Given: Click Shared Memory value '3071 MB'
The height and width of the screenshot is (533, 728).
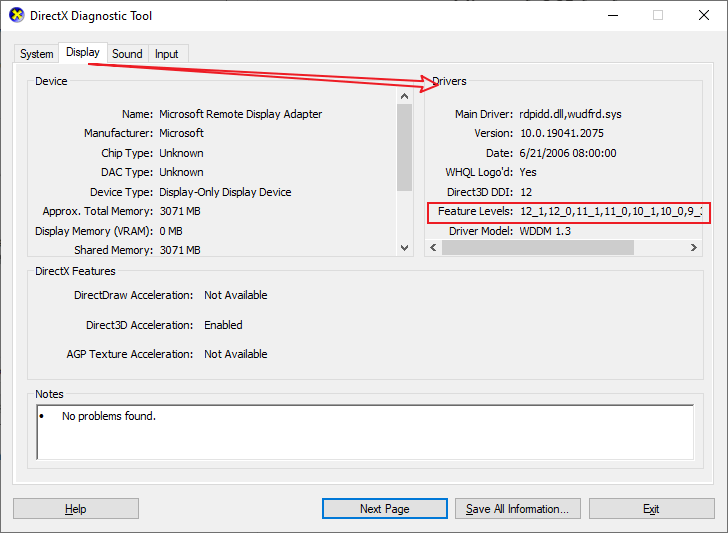Looking at the screenshot, I should coord(180,250).
